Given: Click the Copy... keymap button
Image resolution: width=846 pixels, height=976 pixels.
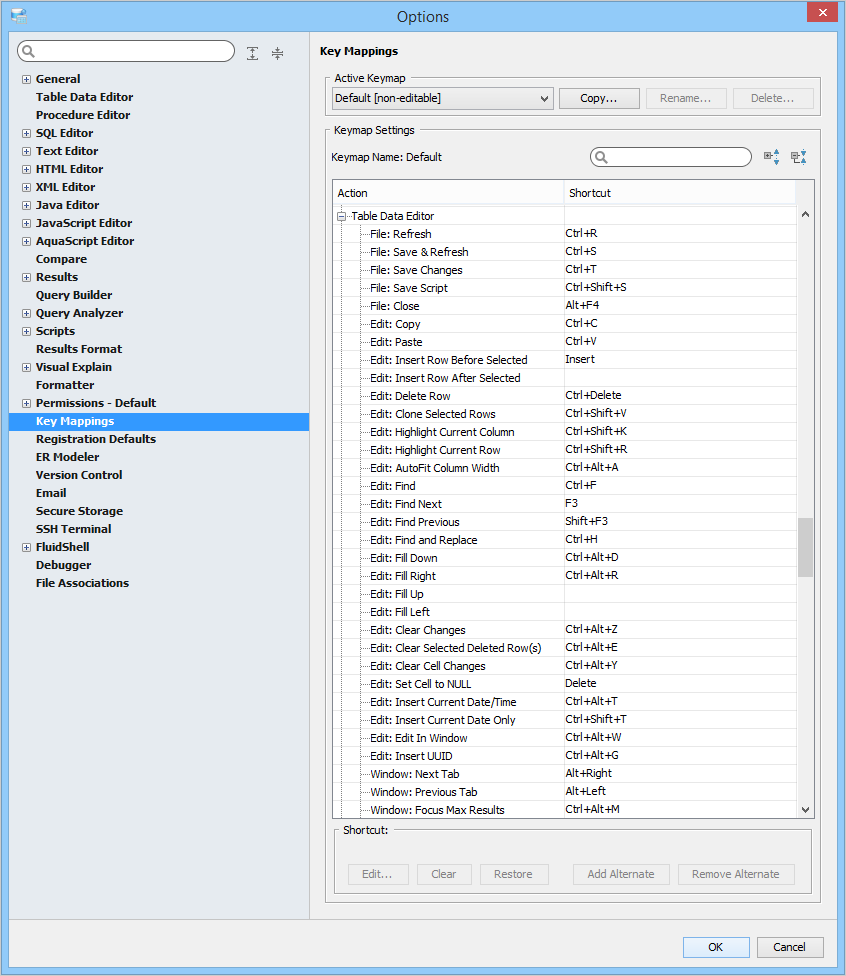Looking at the screenshot, I should pyautogui.click(x=599, y=98).
